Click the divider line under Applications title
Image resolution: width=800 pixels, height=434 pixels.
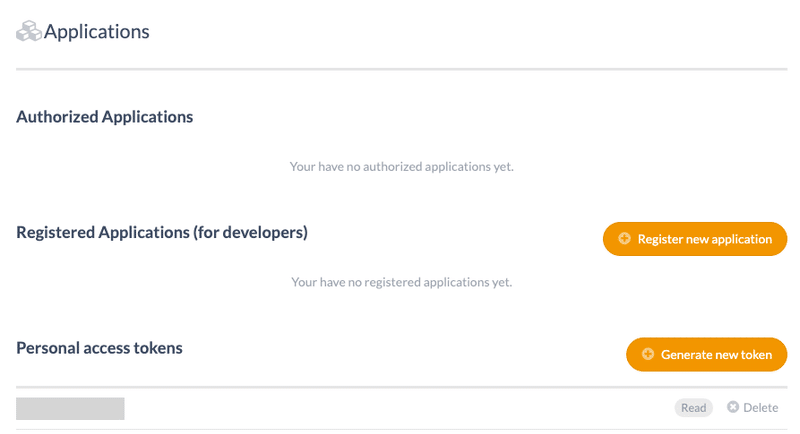coord(402,69)
